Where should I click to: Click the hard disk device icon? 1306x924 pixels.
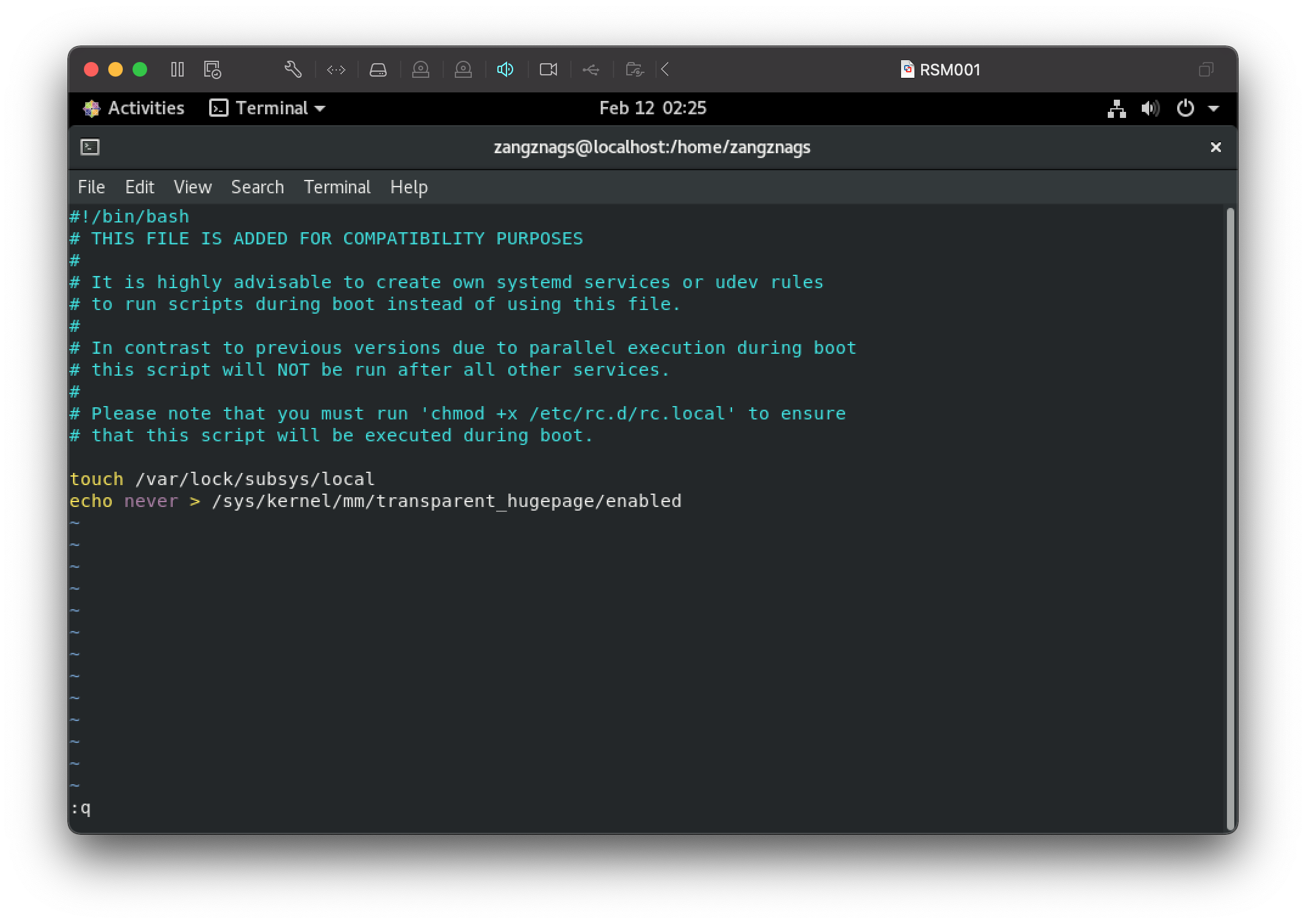378,70
